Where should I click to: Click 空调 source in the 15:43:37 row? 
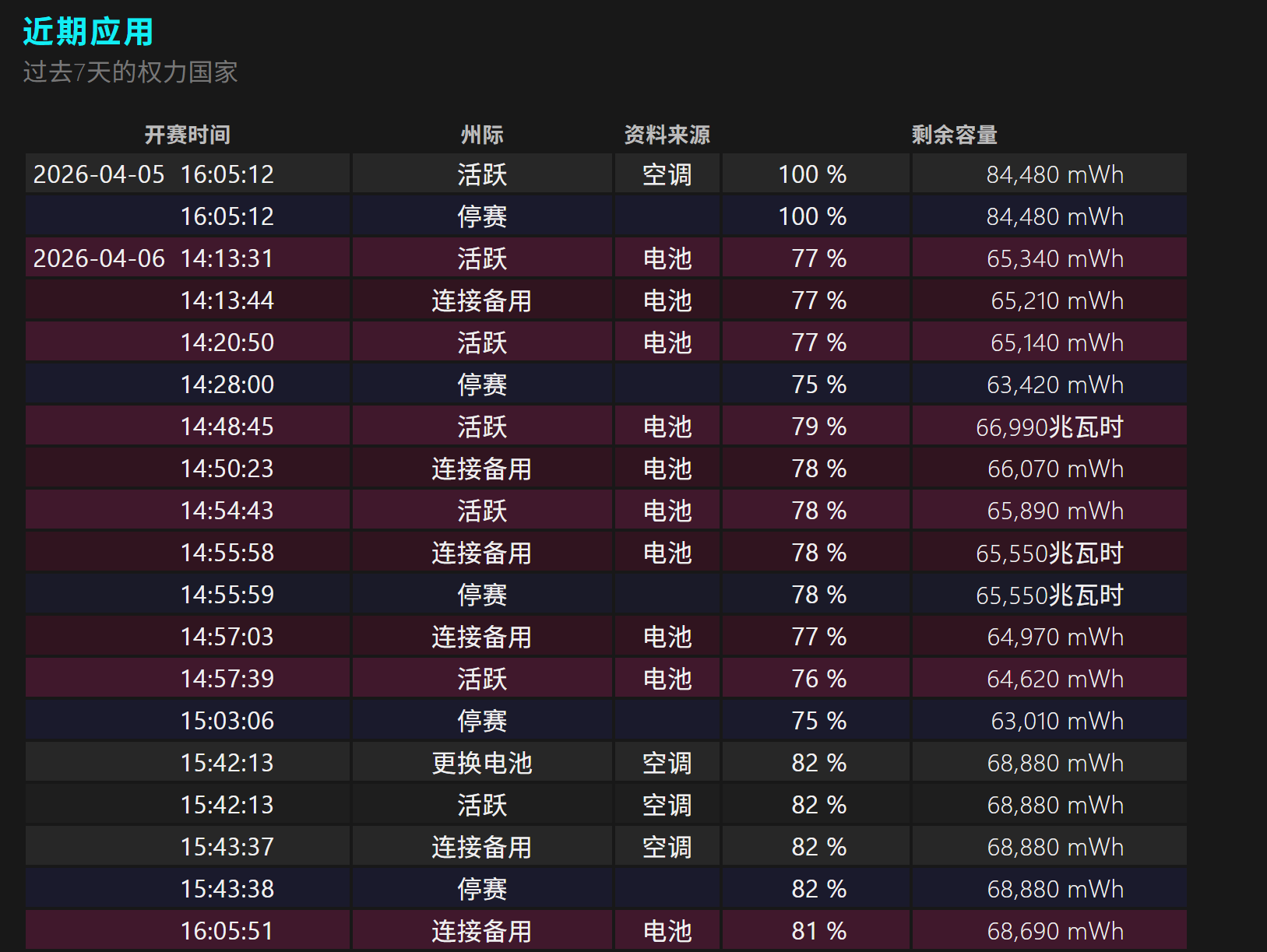click(x=667, y=847)
